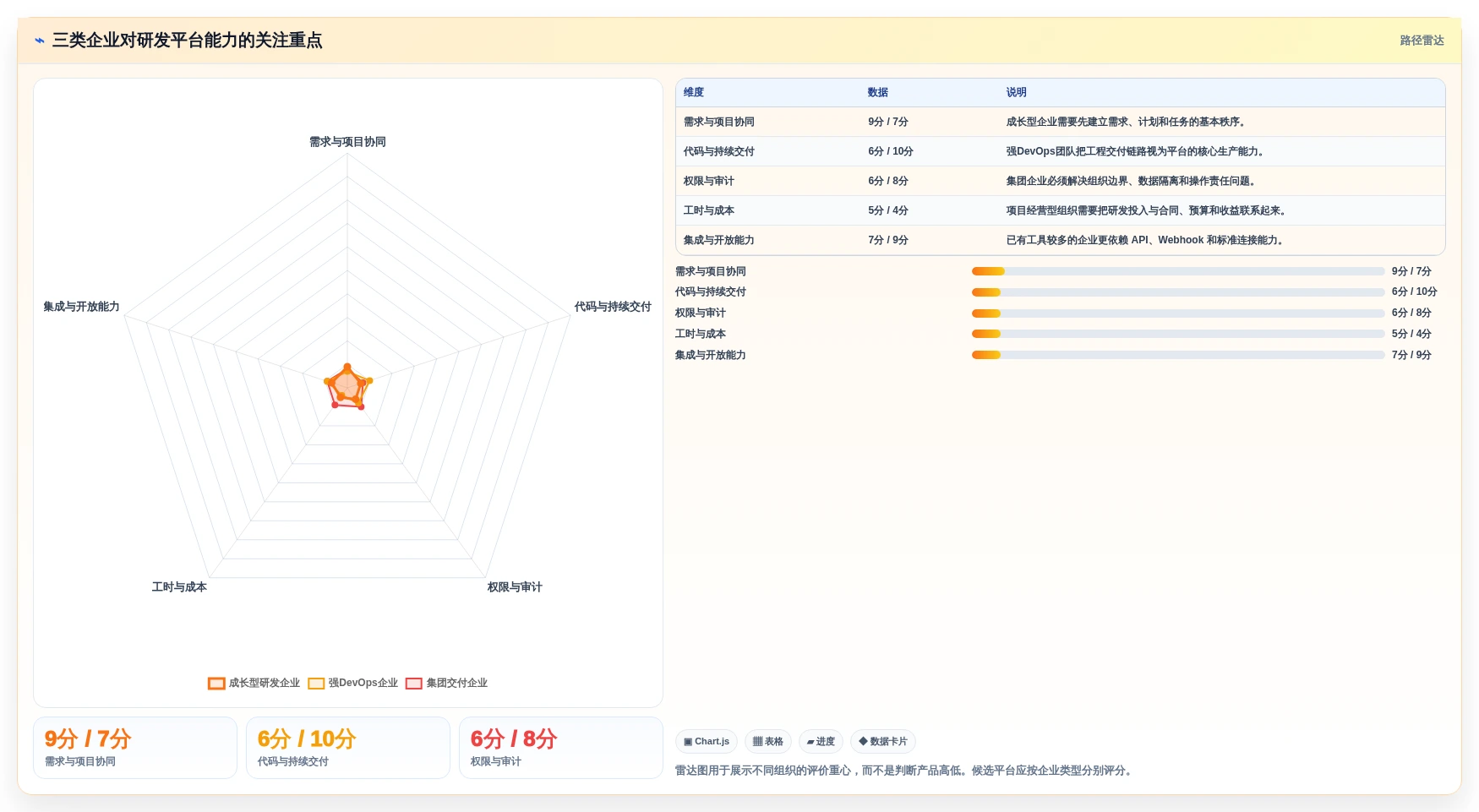The image size is (1479, 812).
Task: Click the 需求与项目协同 progress bar
Action: (1178, 271)
